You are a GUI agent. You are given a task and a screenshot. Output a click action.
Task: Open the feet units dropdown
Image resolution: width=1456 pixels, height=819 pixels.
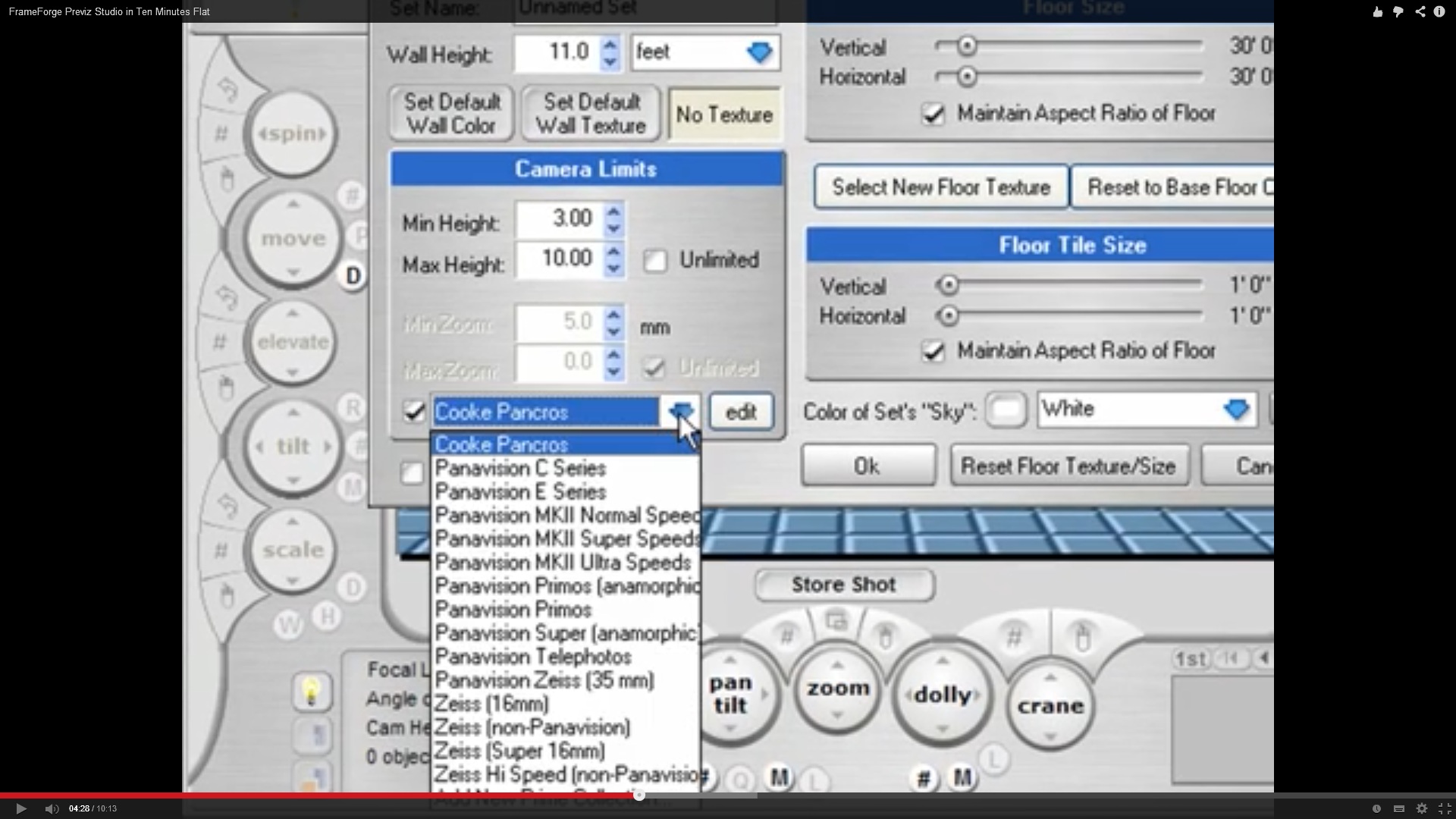coord(758,52)
